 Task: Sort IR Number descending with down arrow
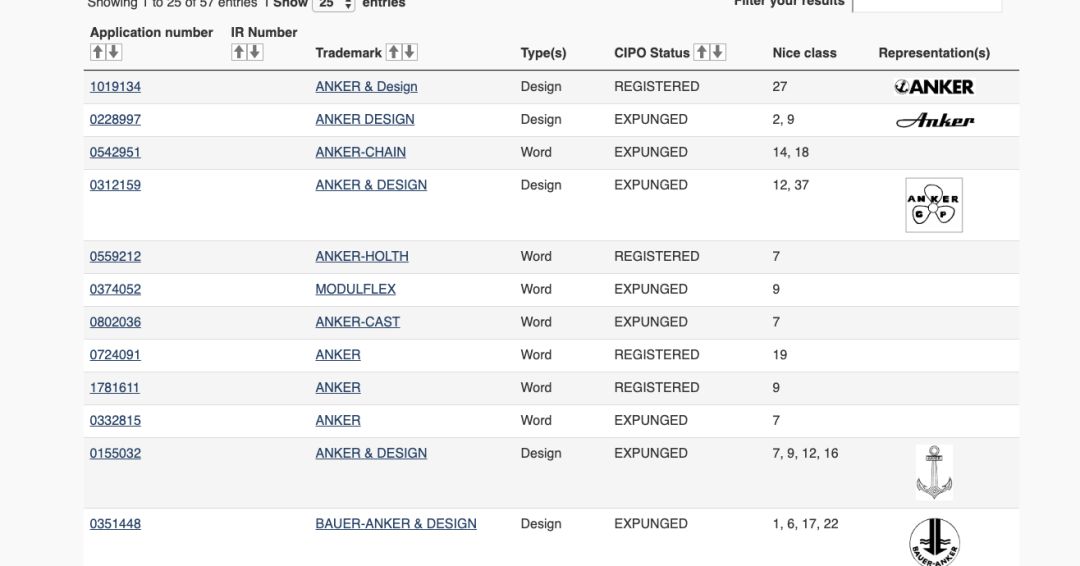[254, 52]
